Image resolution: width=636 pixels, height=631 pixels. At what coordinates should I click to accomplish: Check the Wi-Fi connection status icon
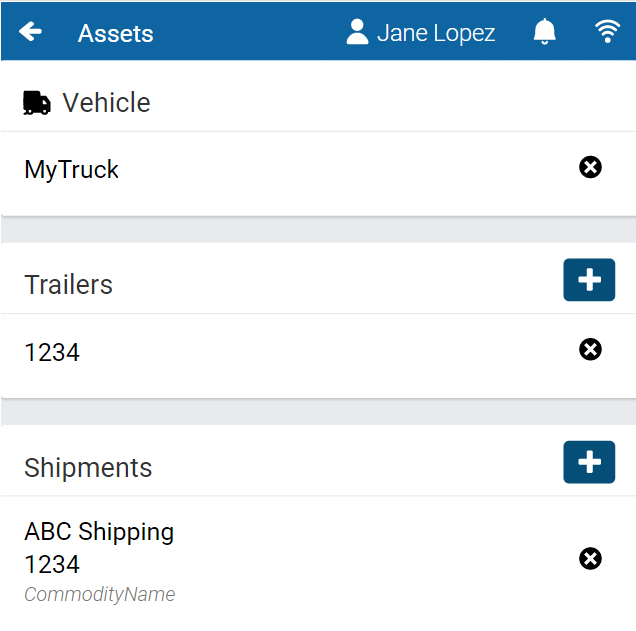pyautogui.click(x=607, y=32)
